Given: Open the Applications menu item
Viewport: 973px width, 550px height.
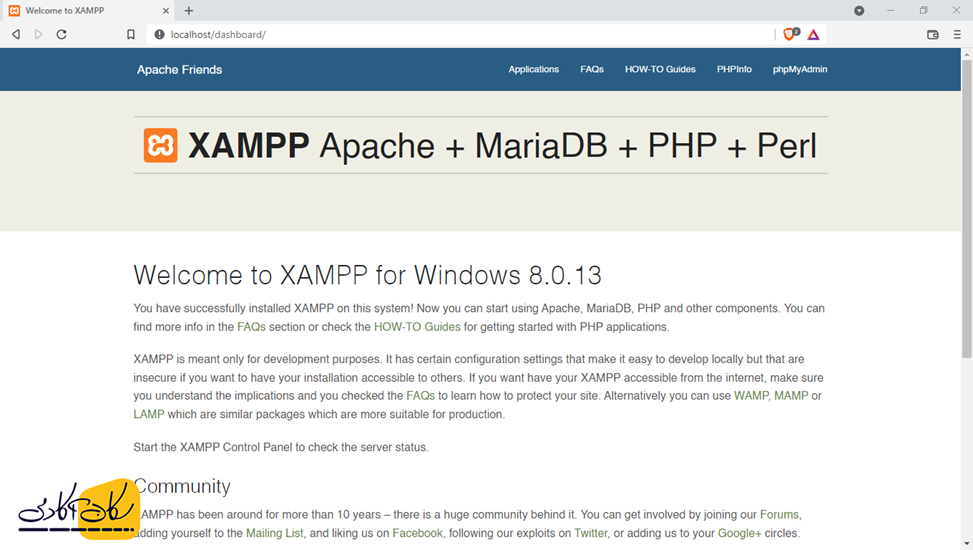Looking at the screenshot, I should click(534, 70).
